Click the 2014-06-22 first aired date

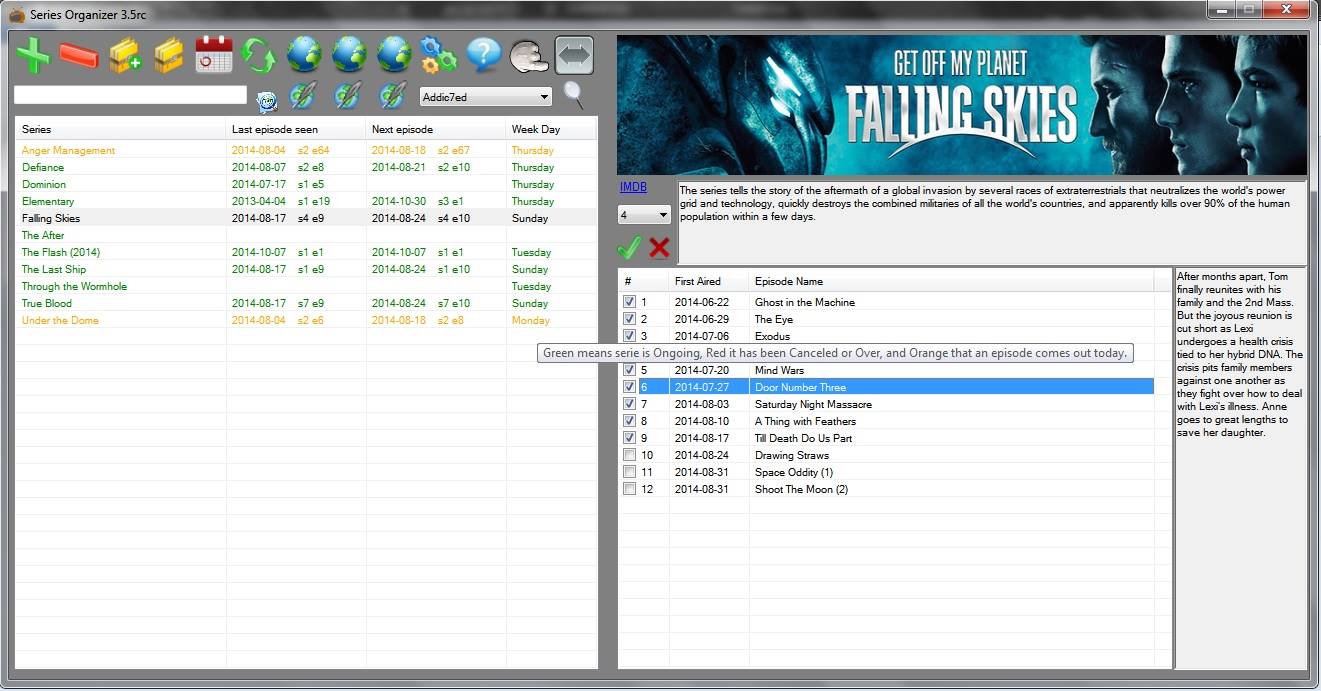click(702, 302)
